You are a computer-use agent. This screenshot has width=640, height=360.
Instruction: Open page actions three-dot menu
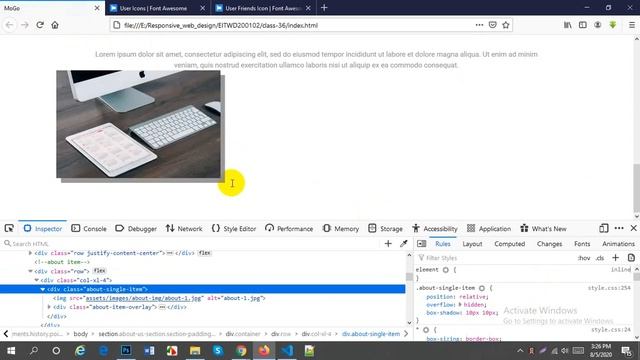coord(479,25)
